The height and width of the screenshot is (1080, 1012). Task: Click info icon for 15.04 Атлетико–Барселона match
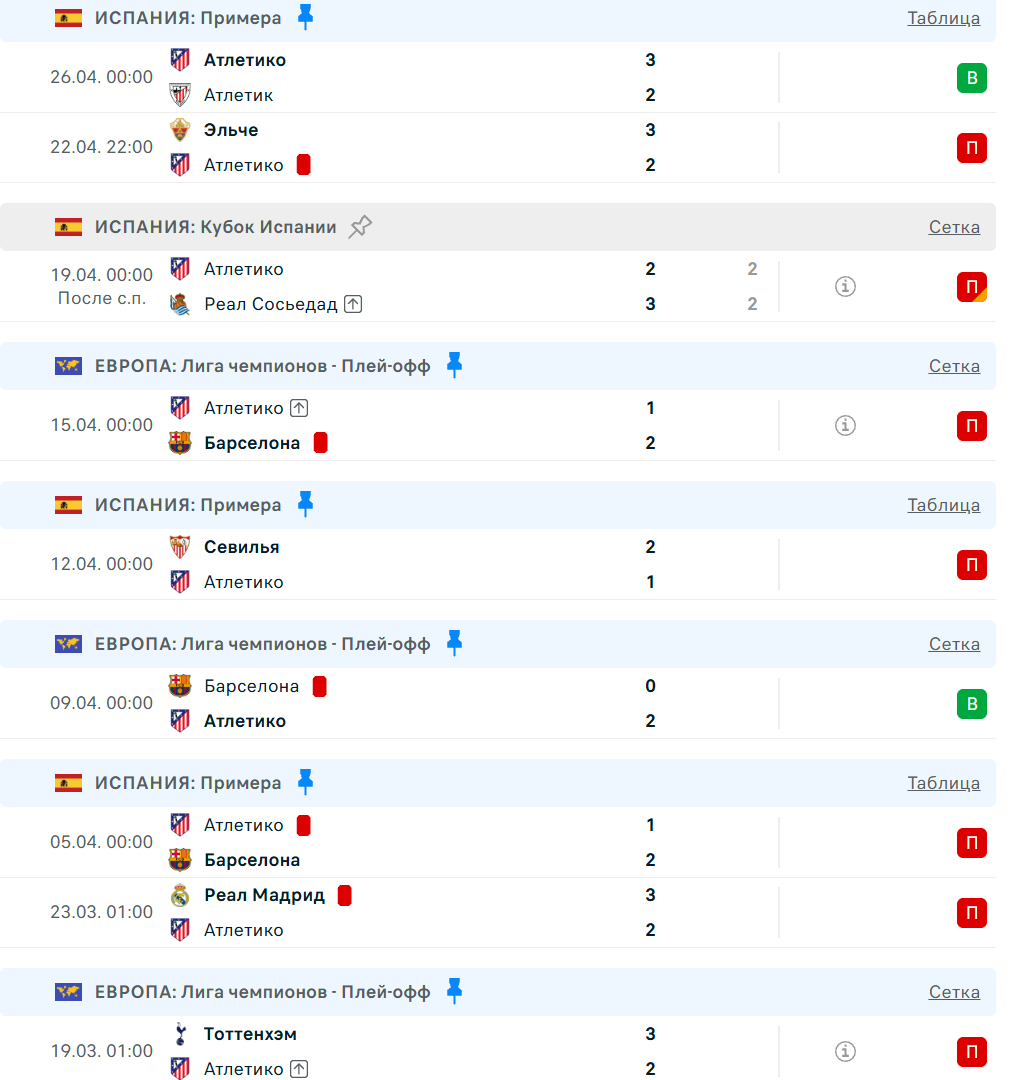coord(845,426)
